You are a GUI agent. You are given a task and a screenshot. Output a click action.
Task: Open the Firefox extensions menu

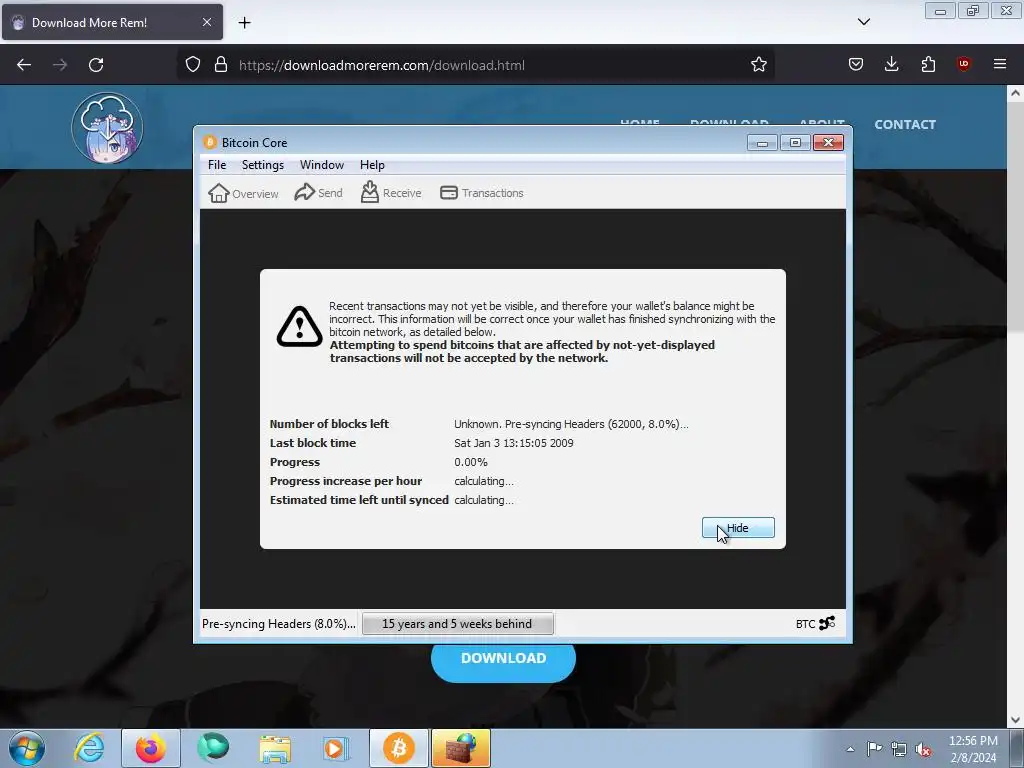pos(928,65)
